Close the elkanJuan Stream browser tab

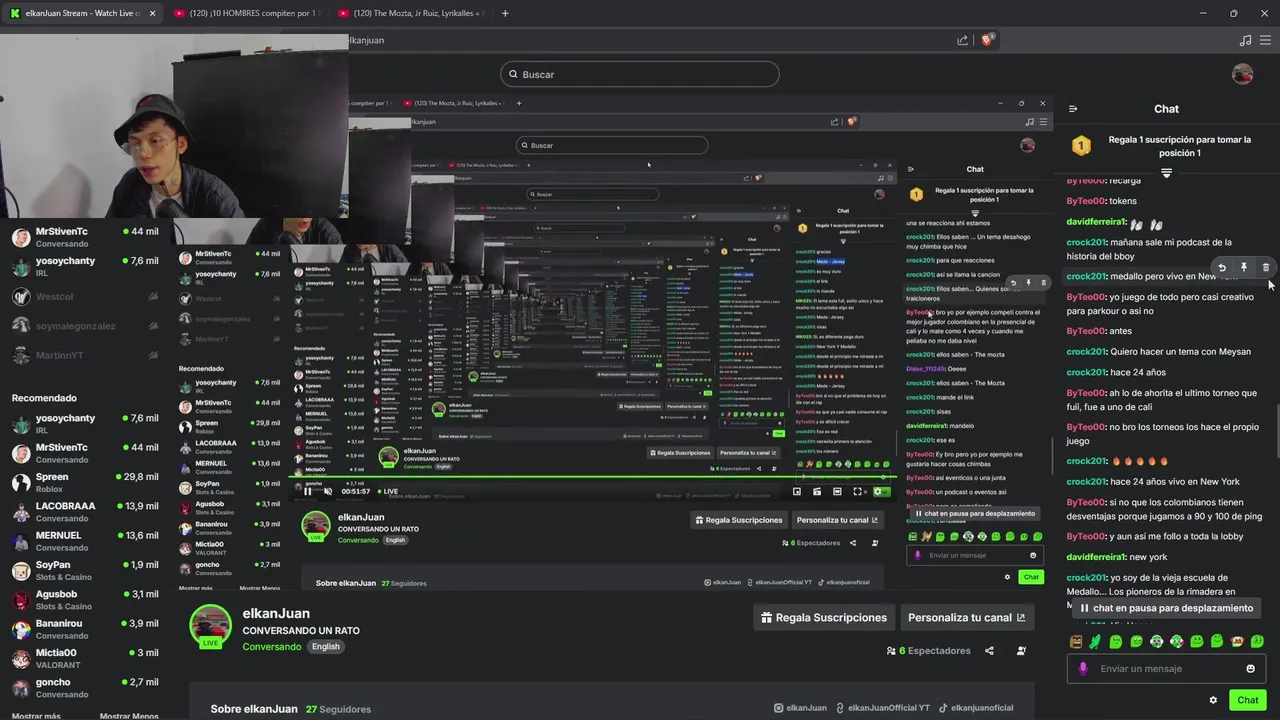coord(151,13)
